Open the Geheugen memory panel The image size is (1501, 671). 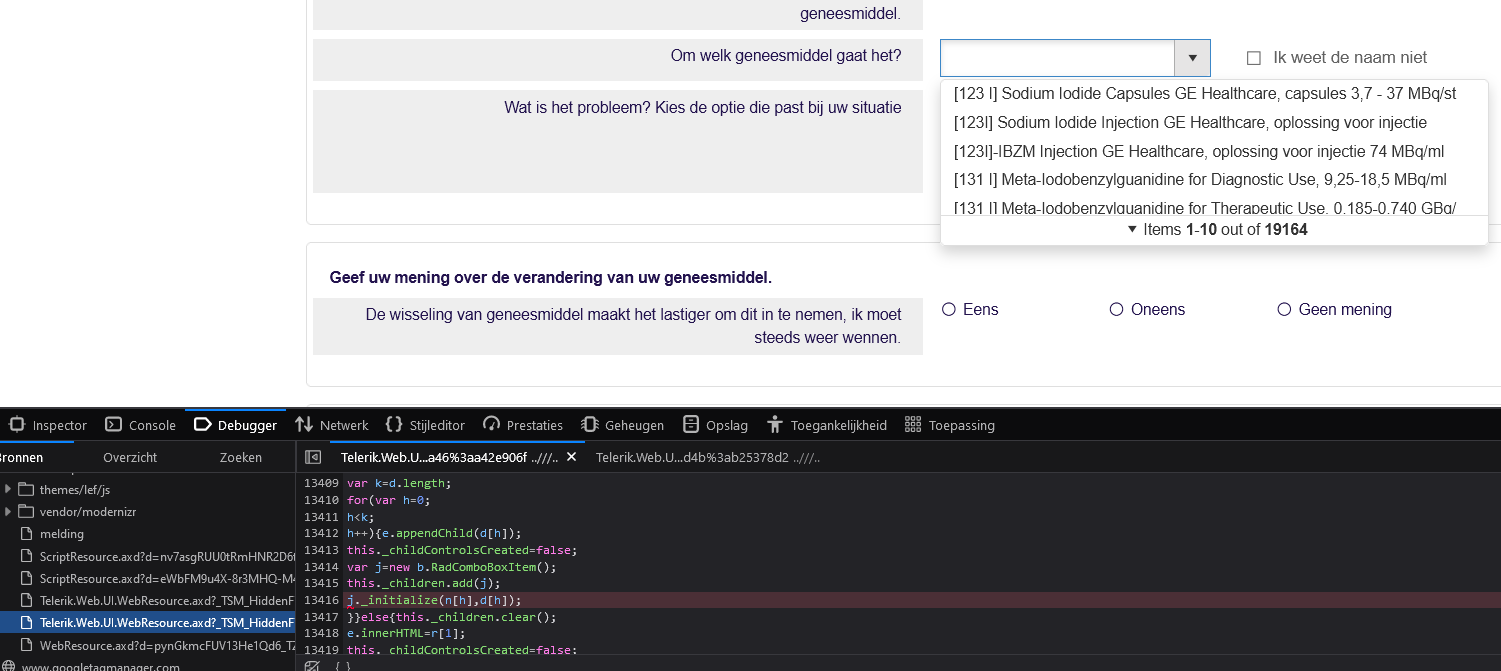tap(623, 425)
